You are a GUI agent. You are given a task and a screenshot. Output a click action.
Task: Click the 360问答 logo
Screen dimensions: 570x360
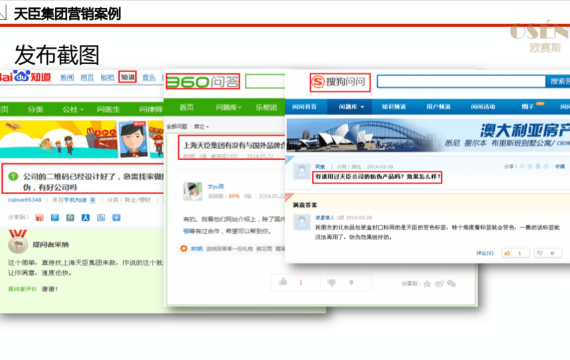point(203,81)
